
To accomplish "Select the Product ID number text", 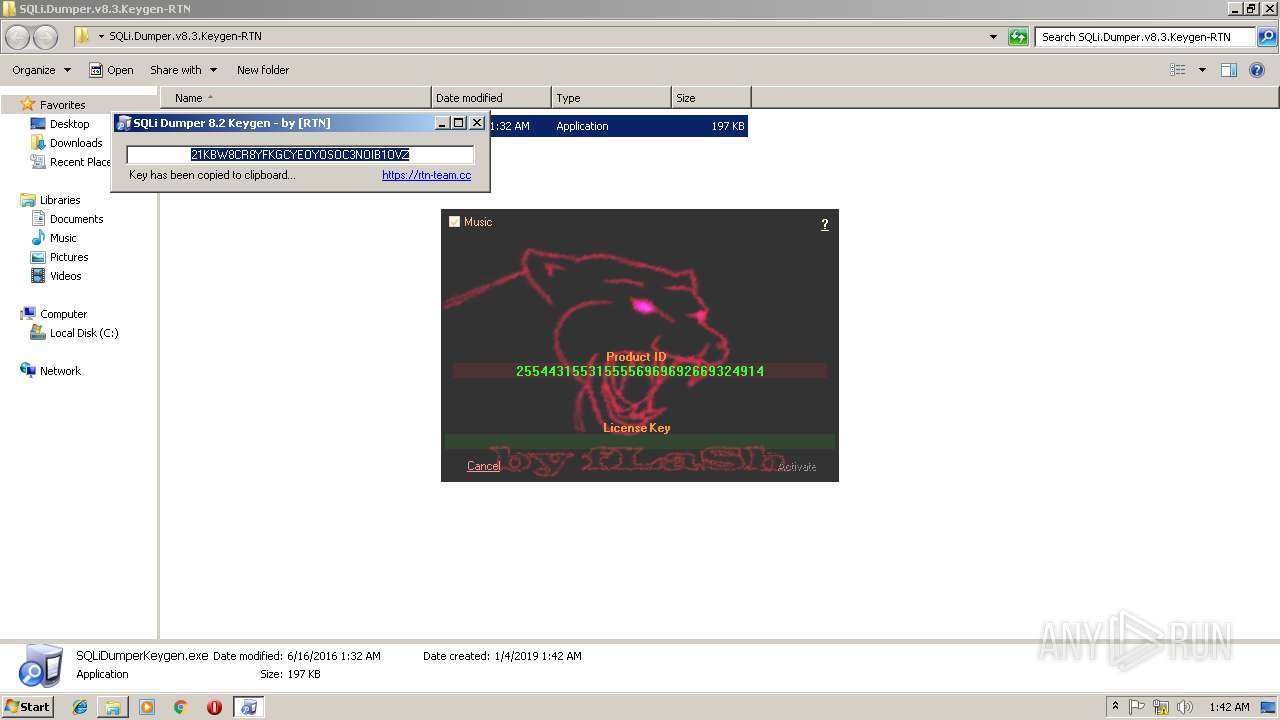I will [640, 371].
